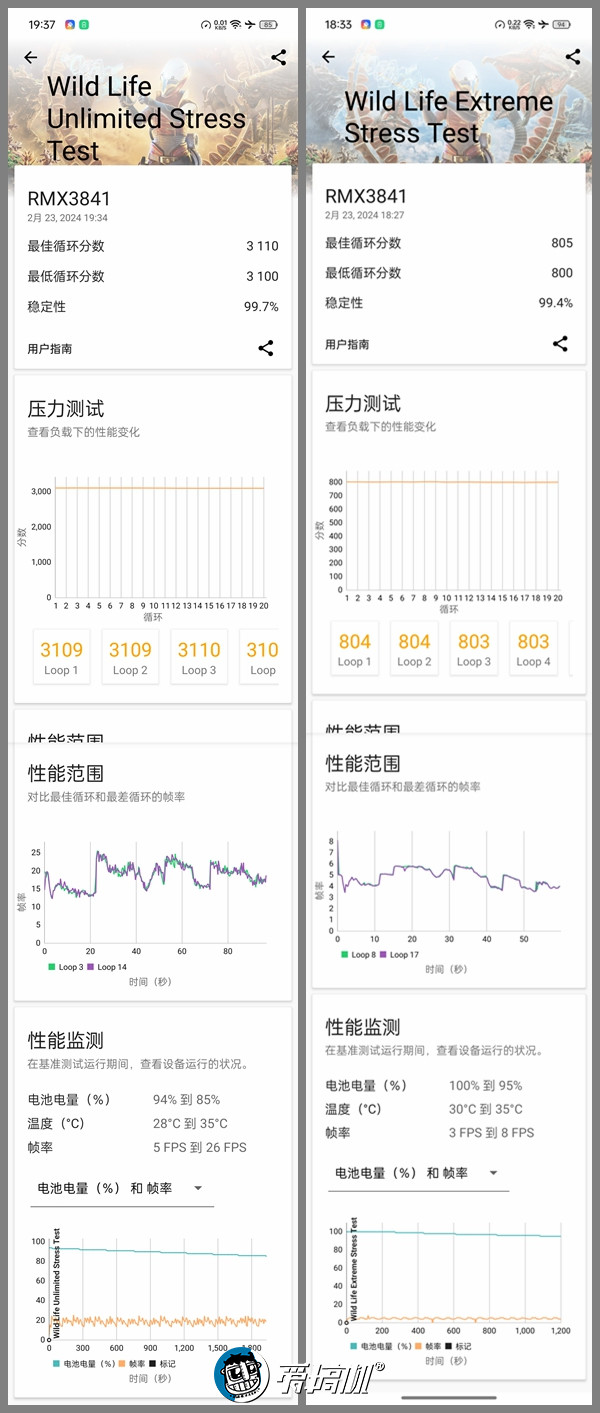Select Loop 3 card scoring 803

[x=474, y=648]
